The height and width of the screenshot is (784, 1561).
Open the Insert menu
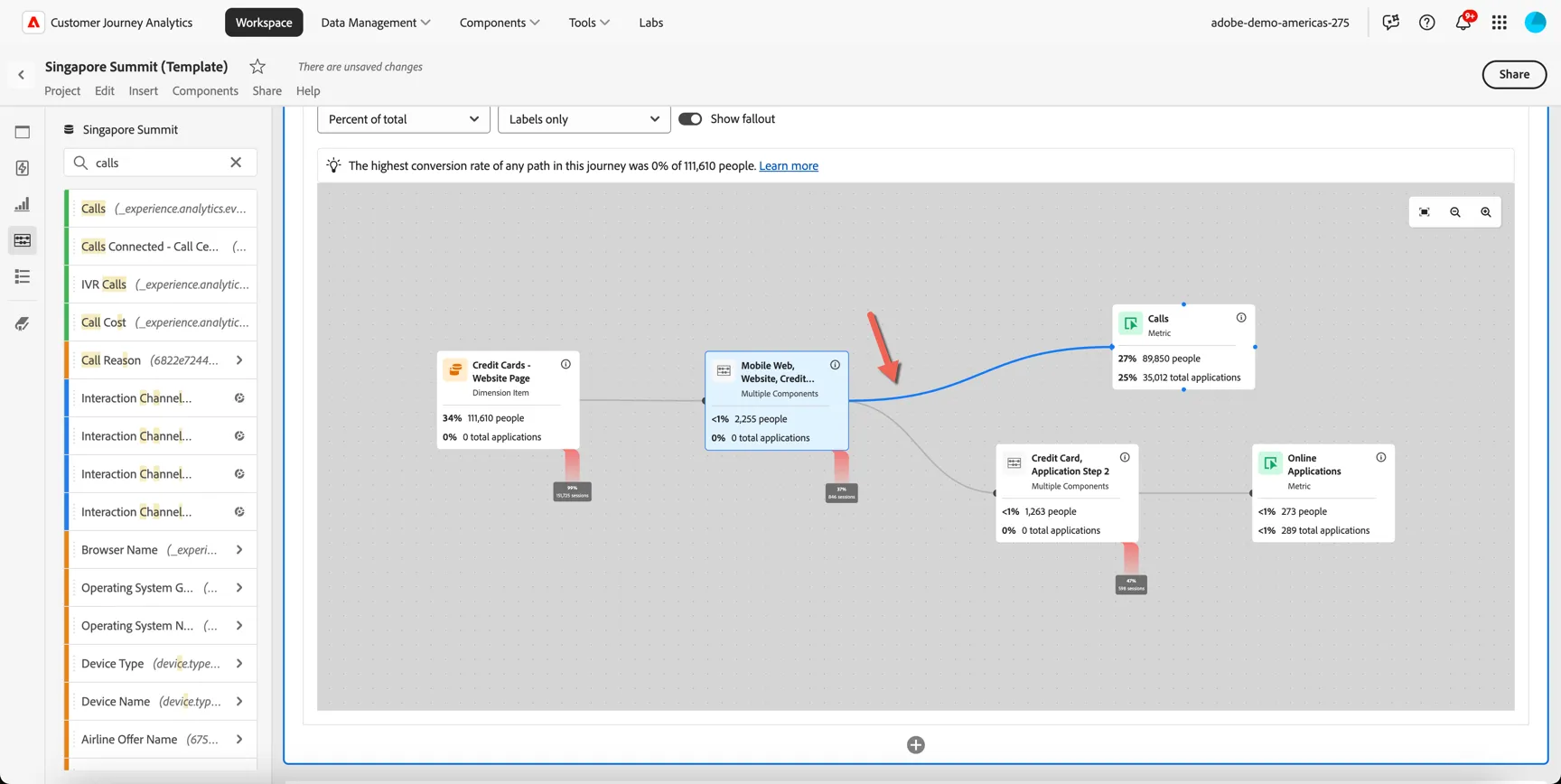click(144, 91)
